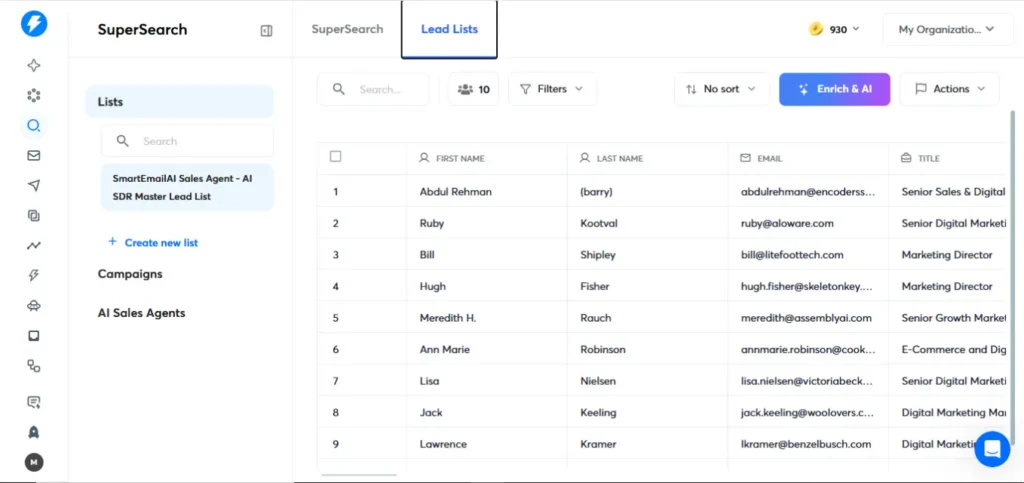
Task: Click the gold credits coin icon
Action: 816,29
